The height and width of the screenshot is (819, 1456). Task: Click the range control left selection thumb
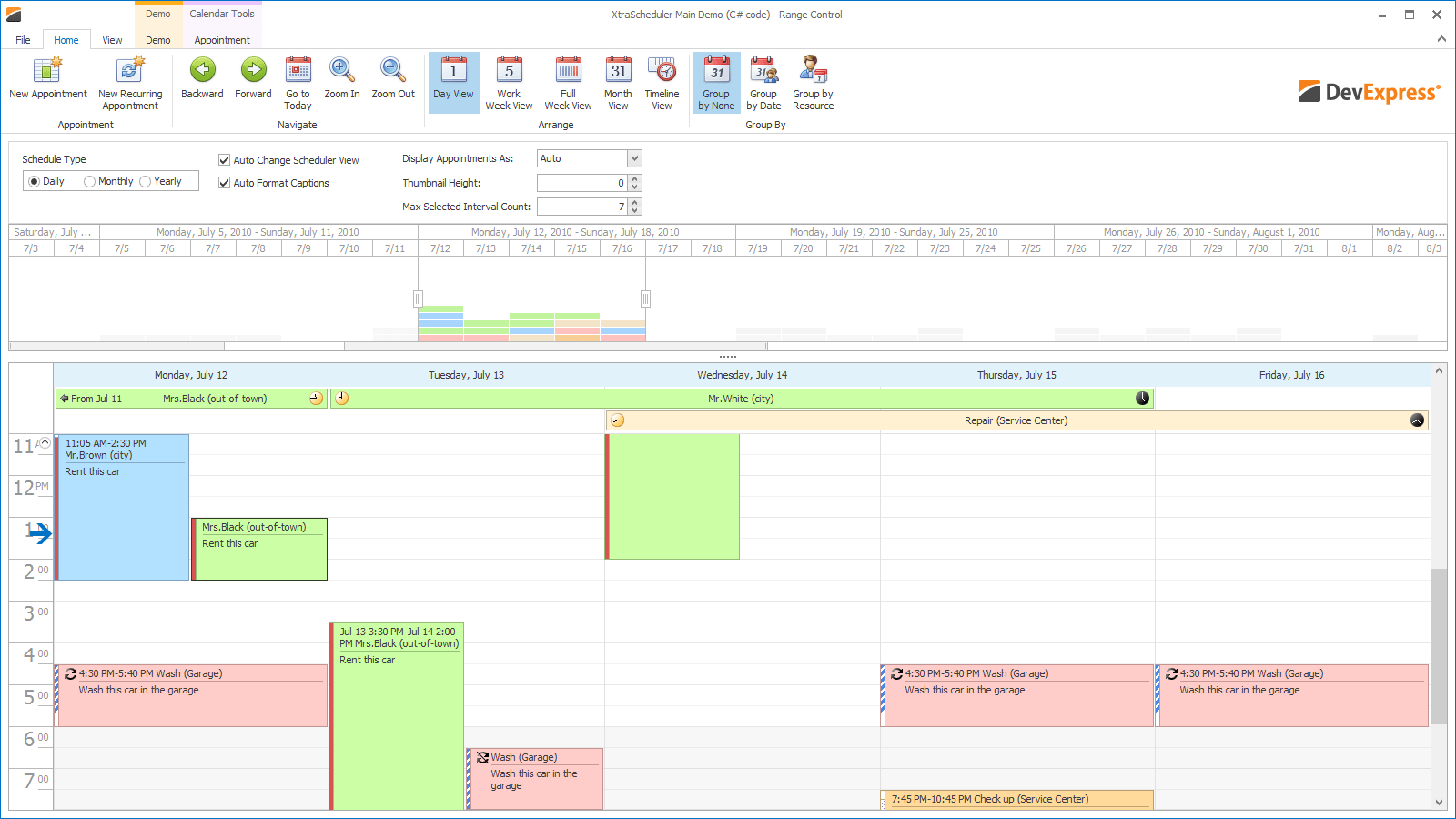[x=418, y=298]
